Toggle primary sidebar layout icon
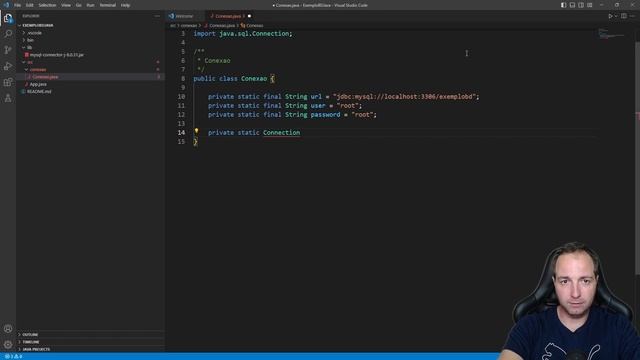This screenshot has width=640, height=360. [563, 5]
